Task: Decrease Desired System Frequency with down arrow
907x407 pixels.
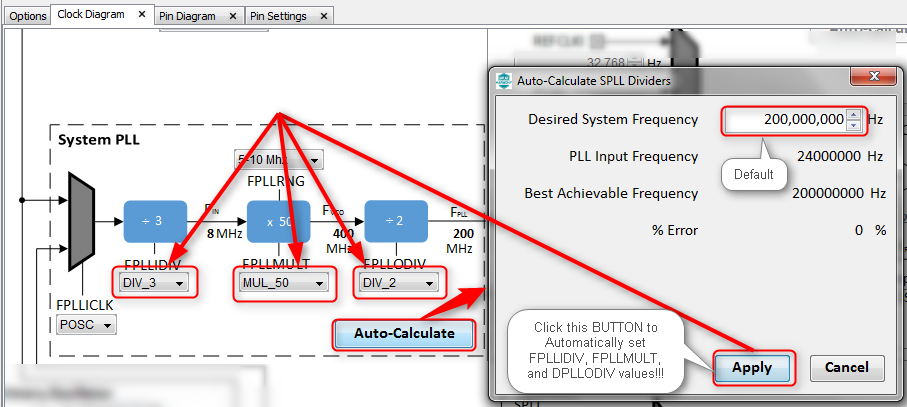Action: 853,125
